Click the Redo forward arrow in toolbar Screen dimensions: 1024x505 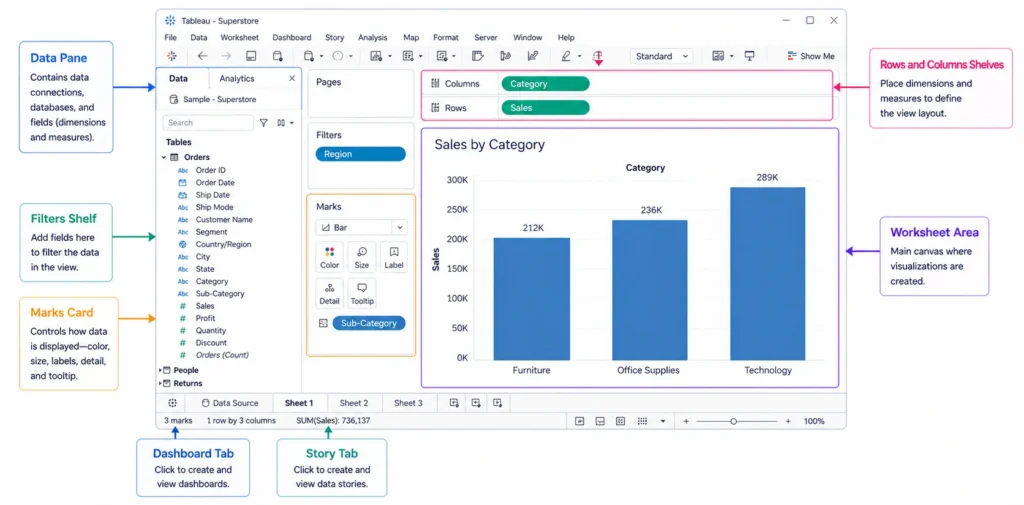pyautogui.click(x=226, y=56)
